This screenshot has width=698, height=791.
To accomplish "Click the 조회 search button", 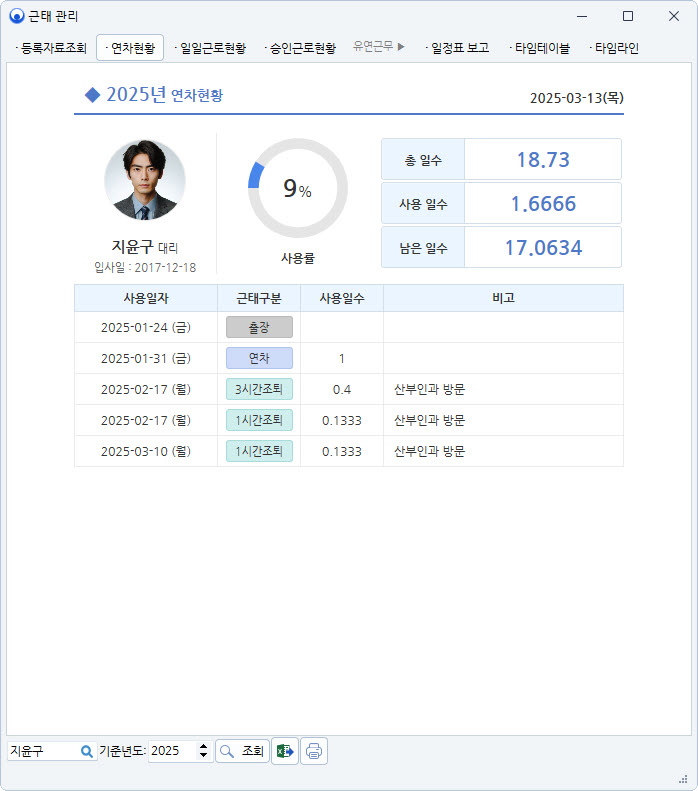I will (242, 751).
